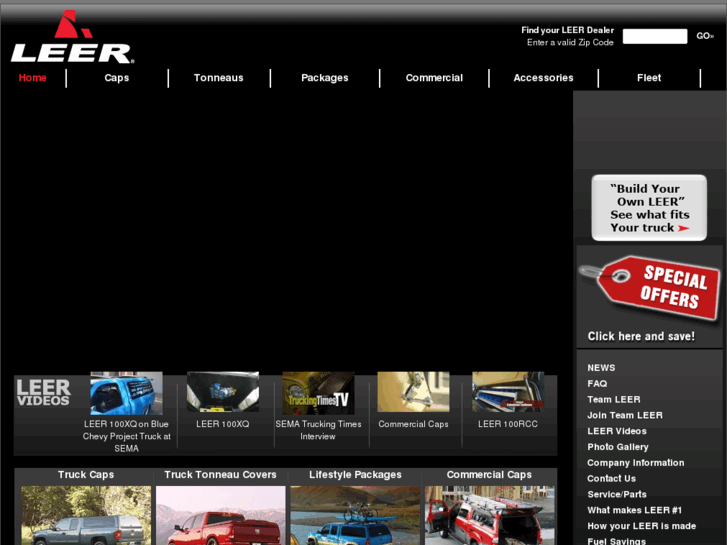
Task: Open the Tonneaus menu
Action: (x=218, y=78)
